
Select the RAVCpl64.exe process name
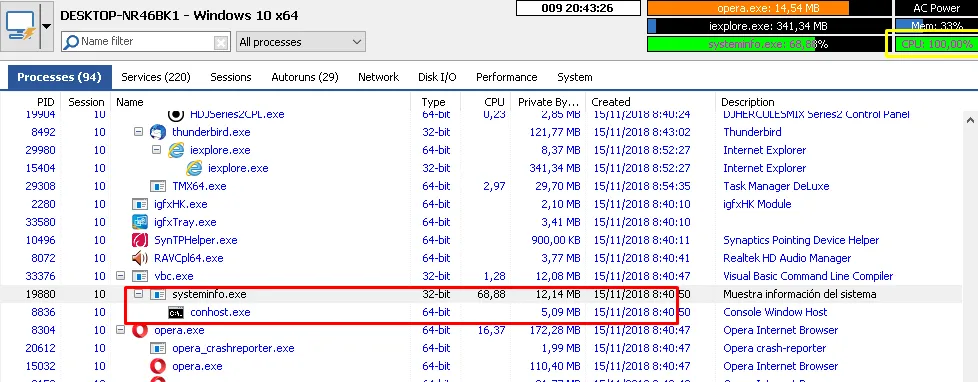[x=188, y=258]
